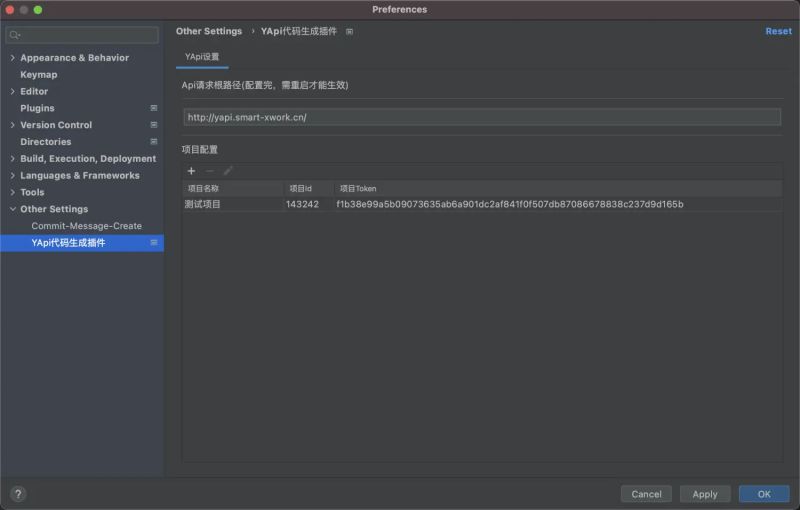Click project-level icon next to Version Control
The image size is (800, 510).
(x=154, y=125)
